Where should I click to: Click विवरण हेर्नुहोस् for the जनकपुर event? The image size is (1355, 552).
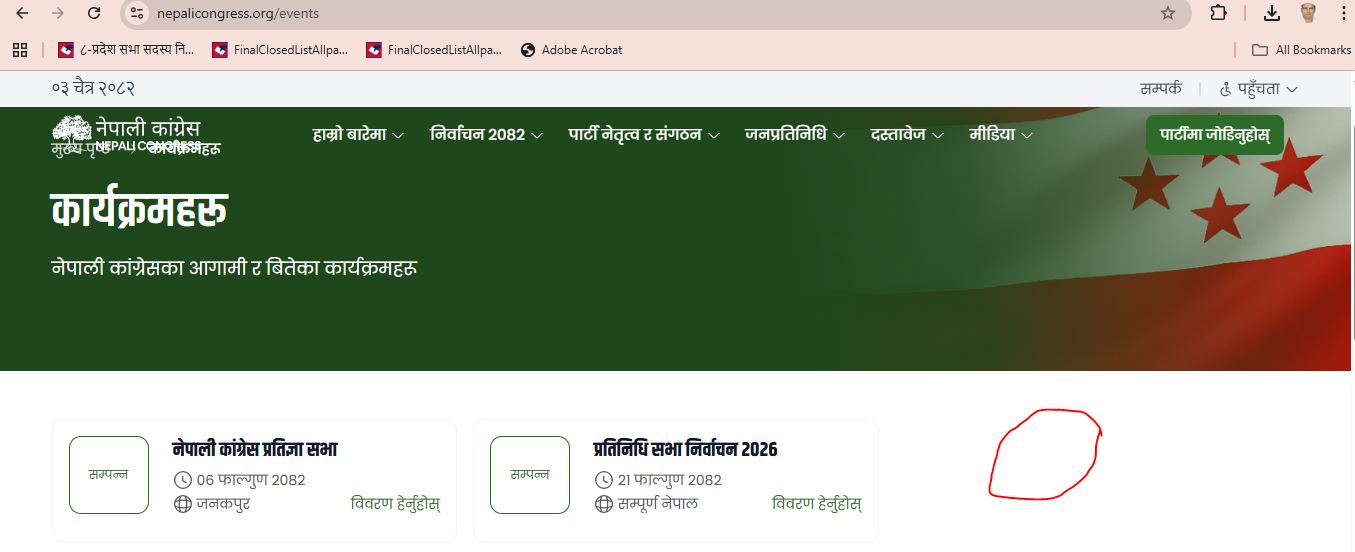[x=395, y=503]
